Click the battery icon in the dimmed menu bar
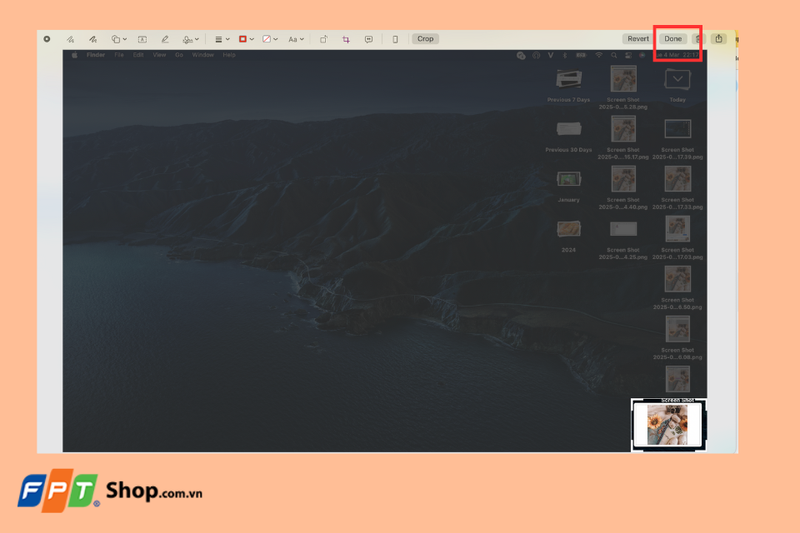800x533 pixels. 581,55
